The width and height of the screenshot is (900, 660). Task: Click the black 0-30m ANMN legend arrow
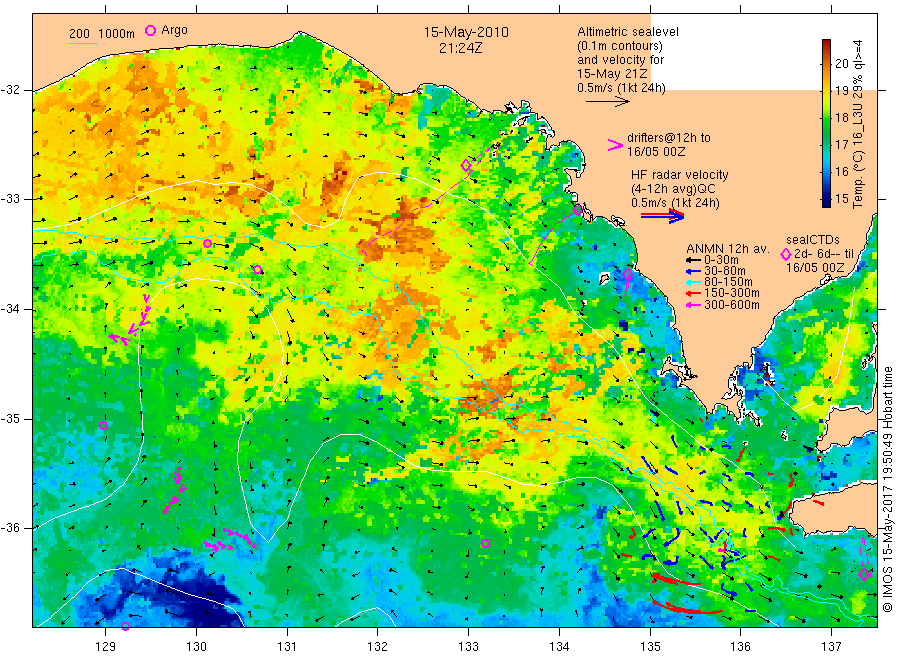point(693,260)
